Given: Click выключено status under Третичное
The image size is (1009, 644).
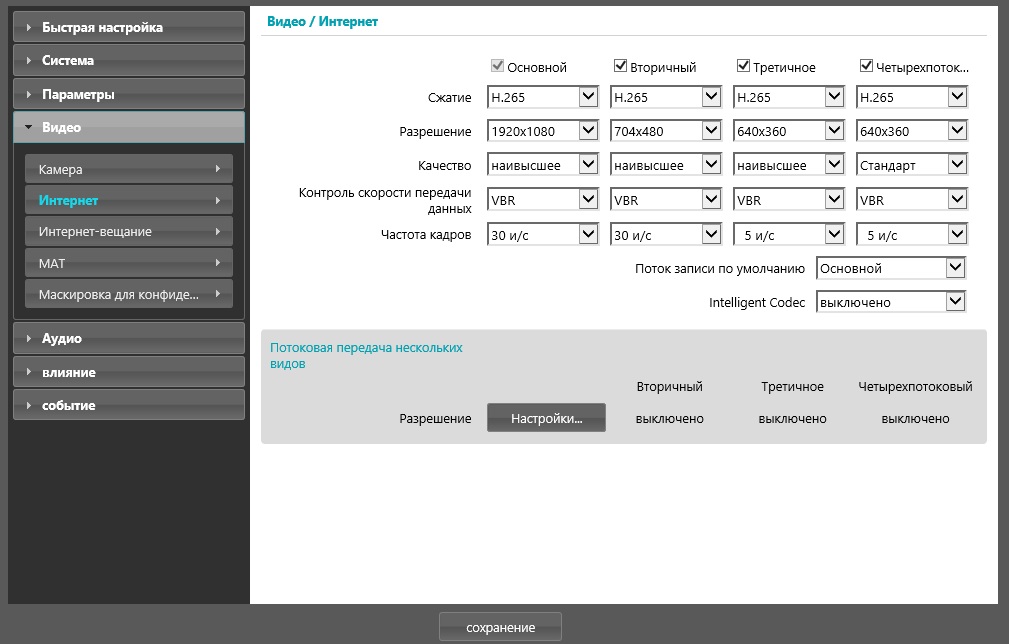Looking at the screenshot, I should coord(792,419).
